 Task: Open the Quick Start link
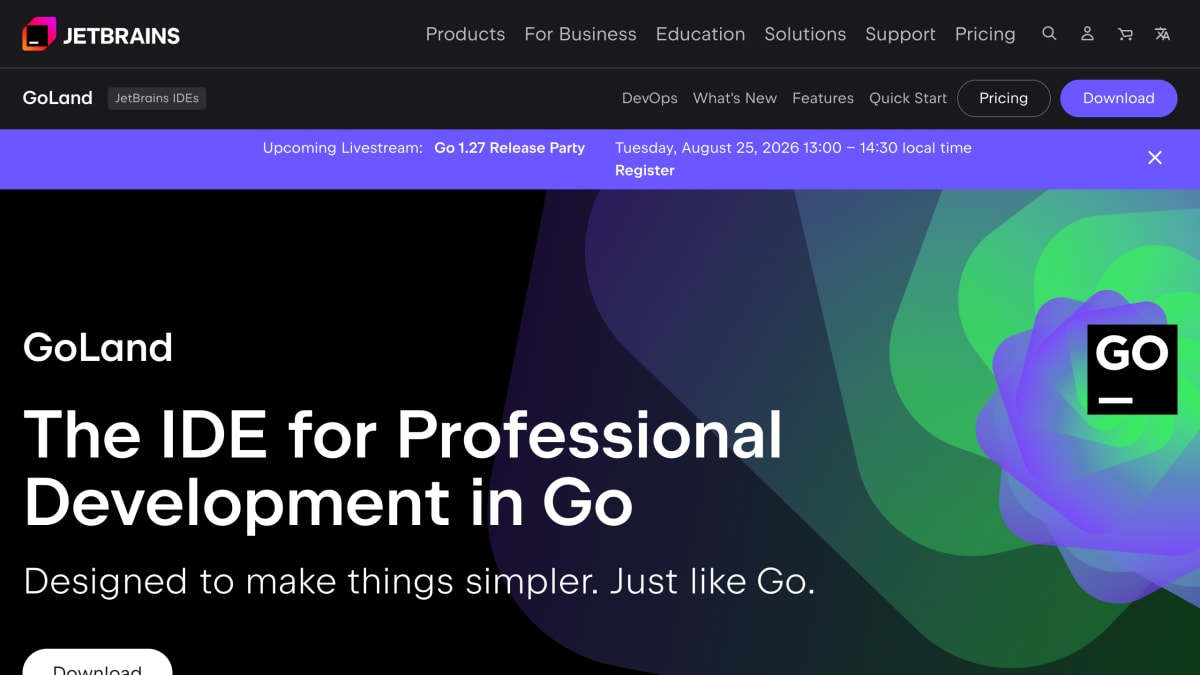[908, 98]
